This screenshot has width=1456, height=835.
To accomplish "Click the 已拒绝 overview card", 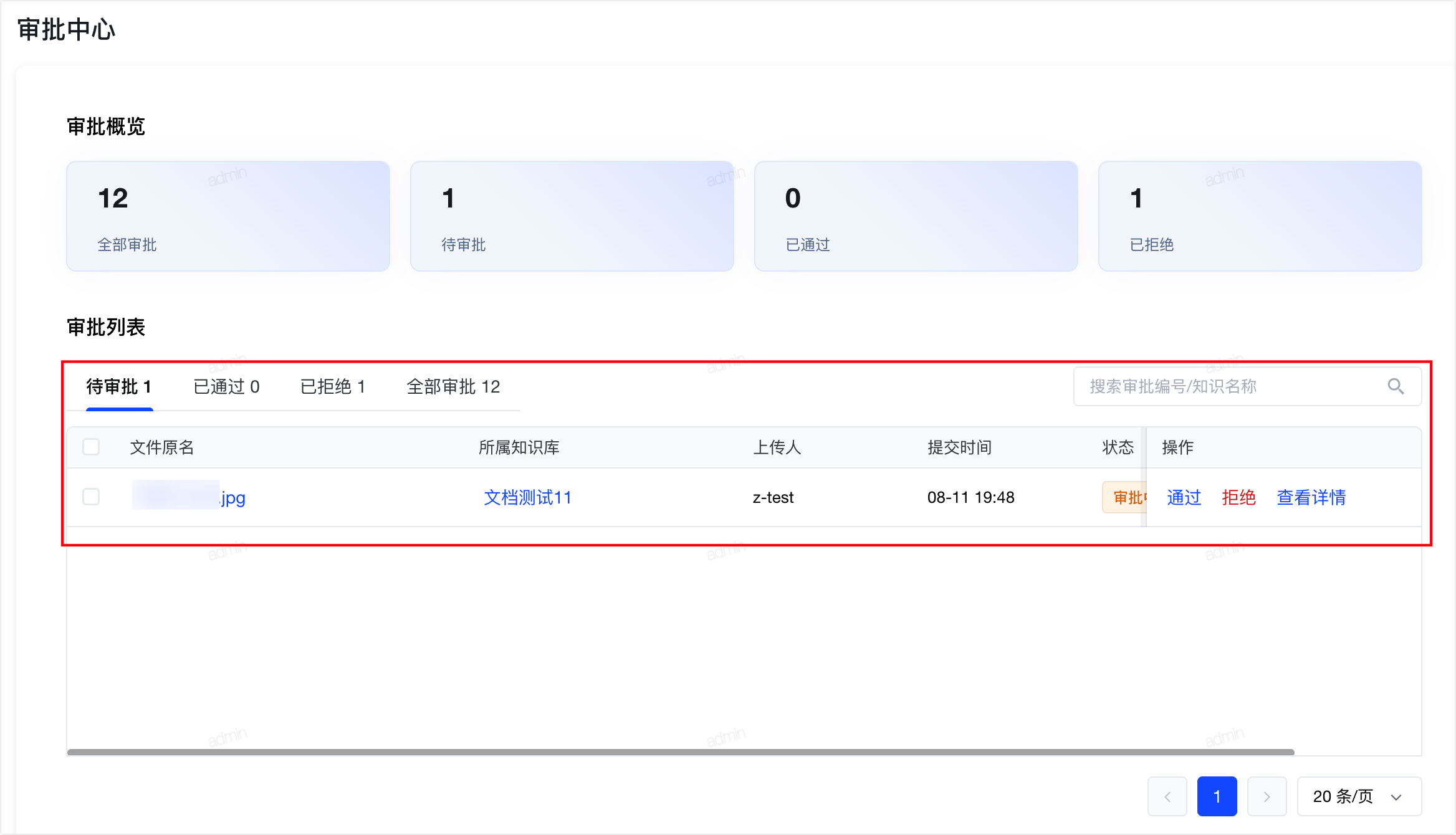I will point(1260,216).
